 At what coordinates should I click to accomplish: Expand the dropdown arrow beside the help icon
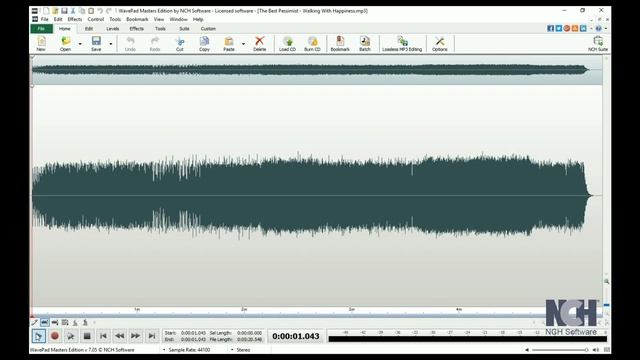click(606, 29)
